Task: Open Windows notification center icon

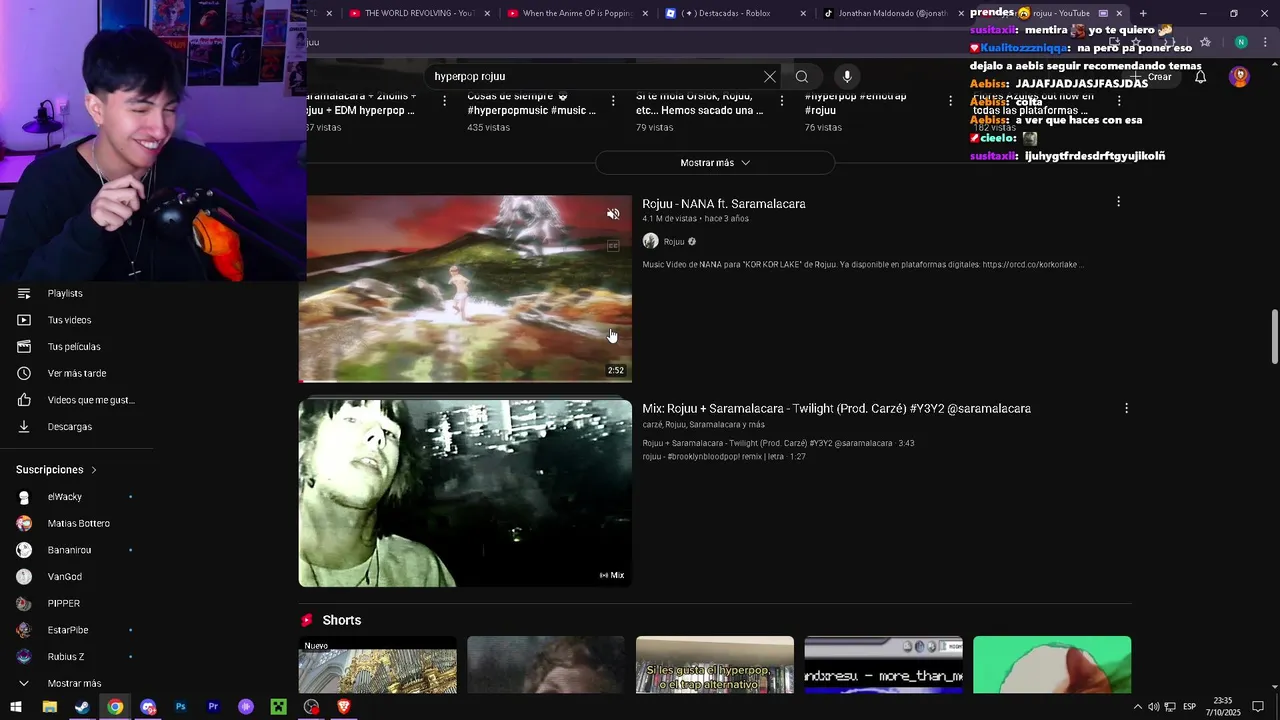Action: click(x=1258, y=707)
